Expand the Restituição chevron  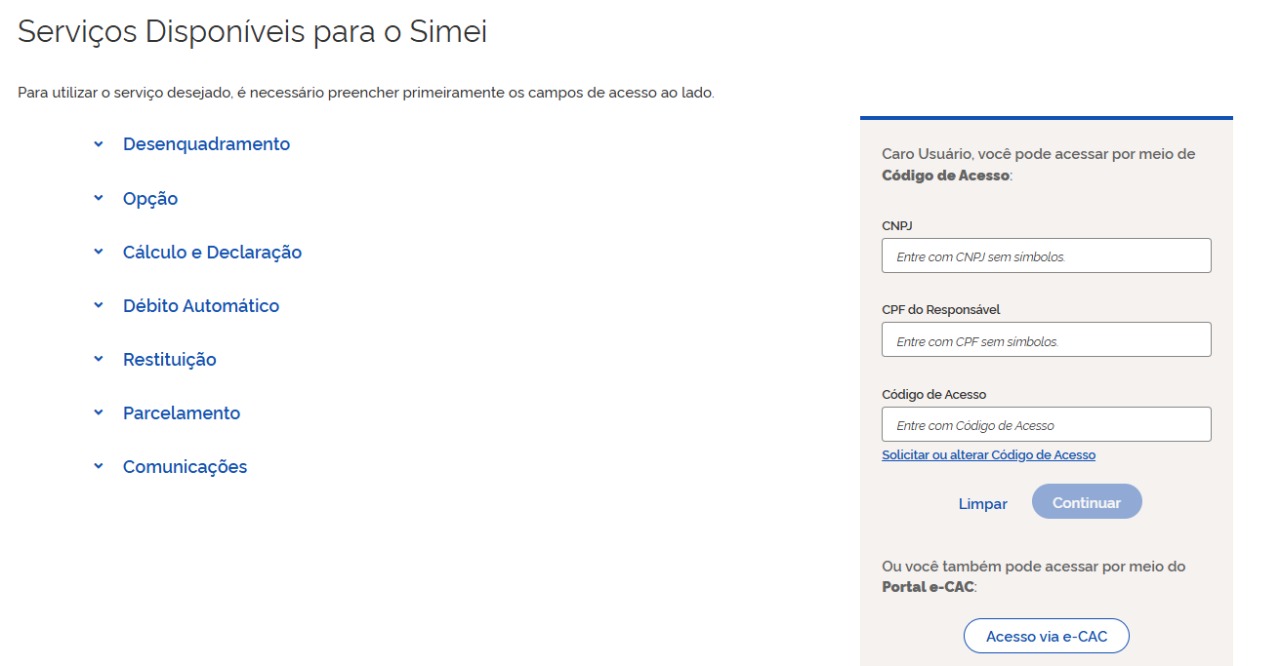pyautogui.click(x=98, y=359)
